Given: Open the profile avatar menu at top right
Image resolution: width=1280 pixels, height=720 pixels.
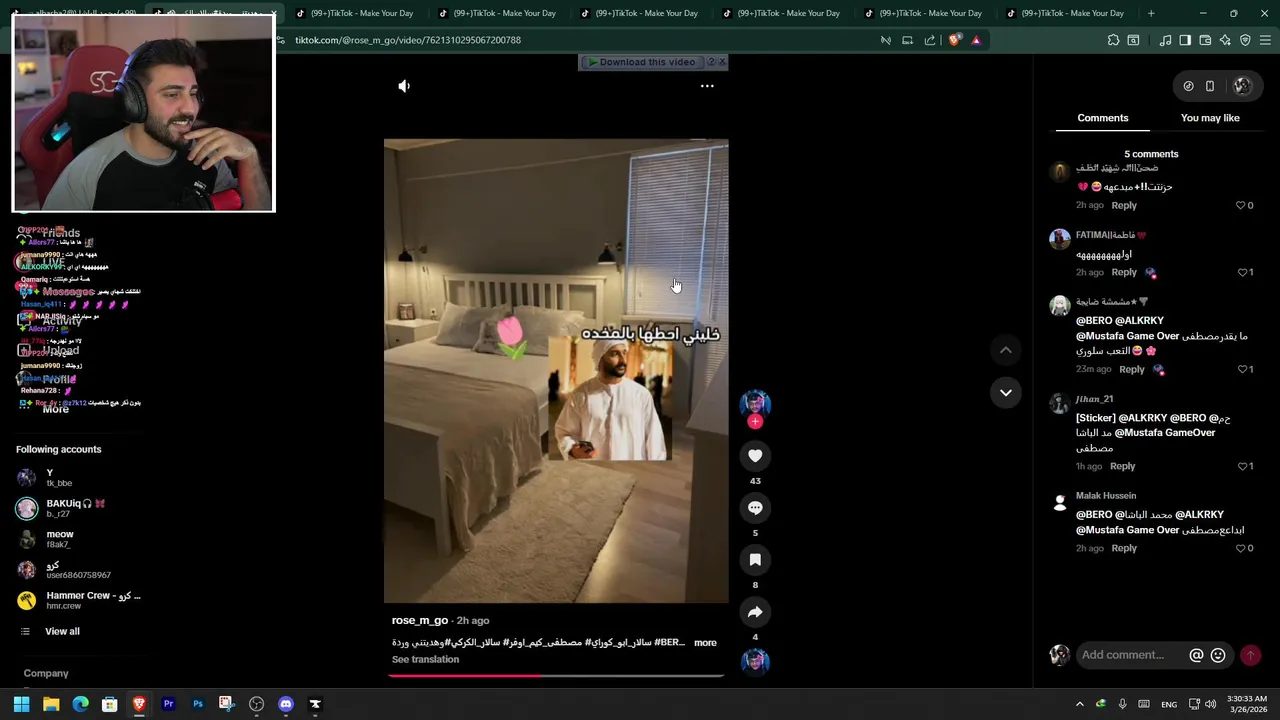Looking at the screenshot, I should coord(1242,86).
